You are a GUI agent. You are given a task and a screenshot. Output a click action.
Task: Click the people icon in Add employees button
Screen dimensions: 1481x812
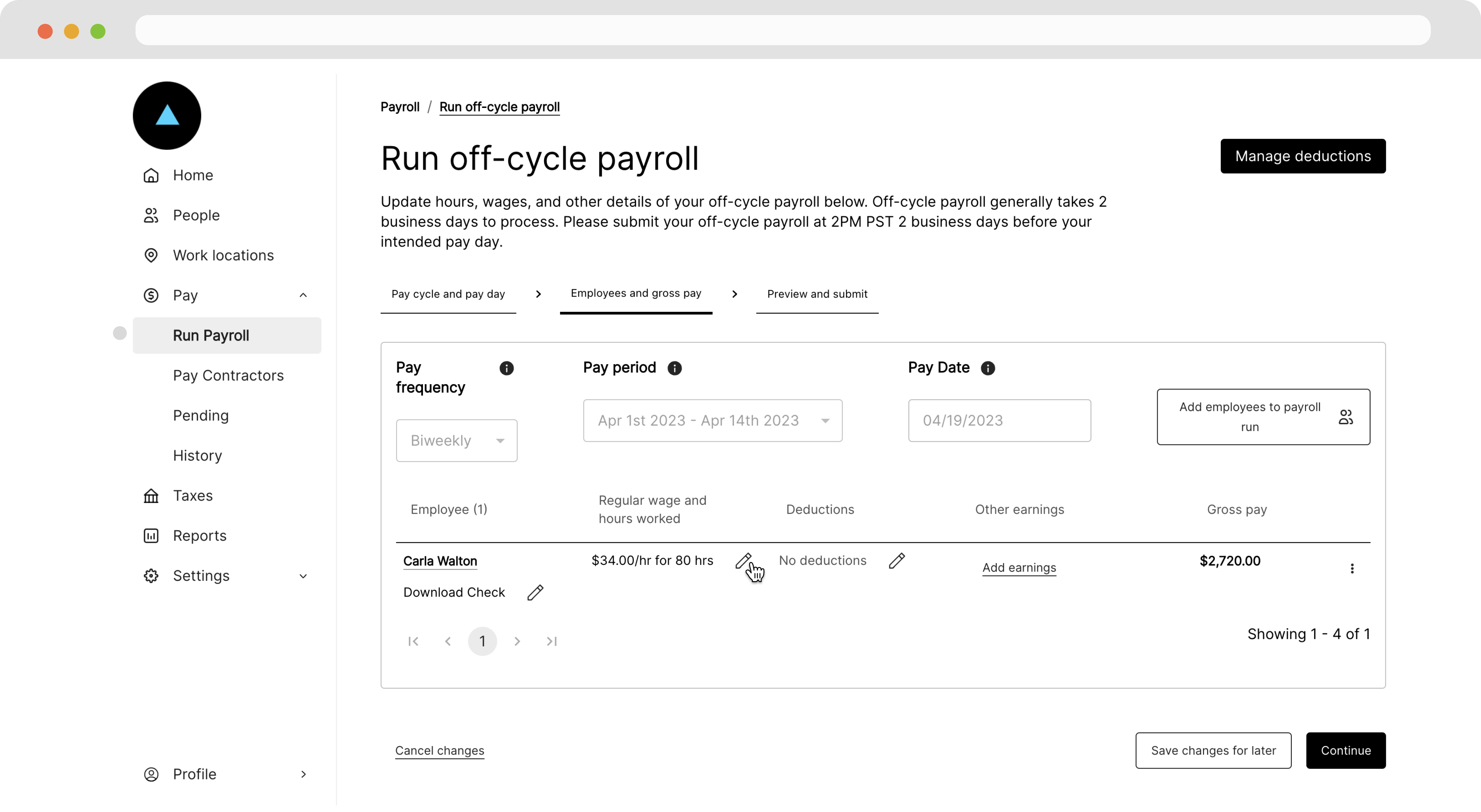1345,417
